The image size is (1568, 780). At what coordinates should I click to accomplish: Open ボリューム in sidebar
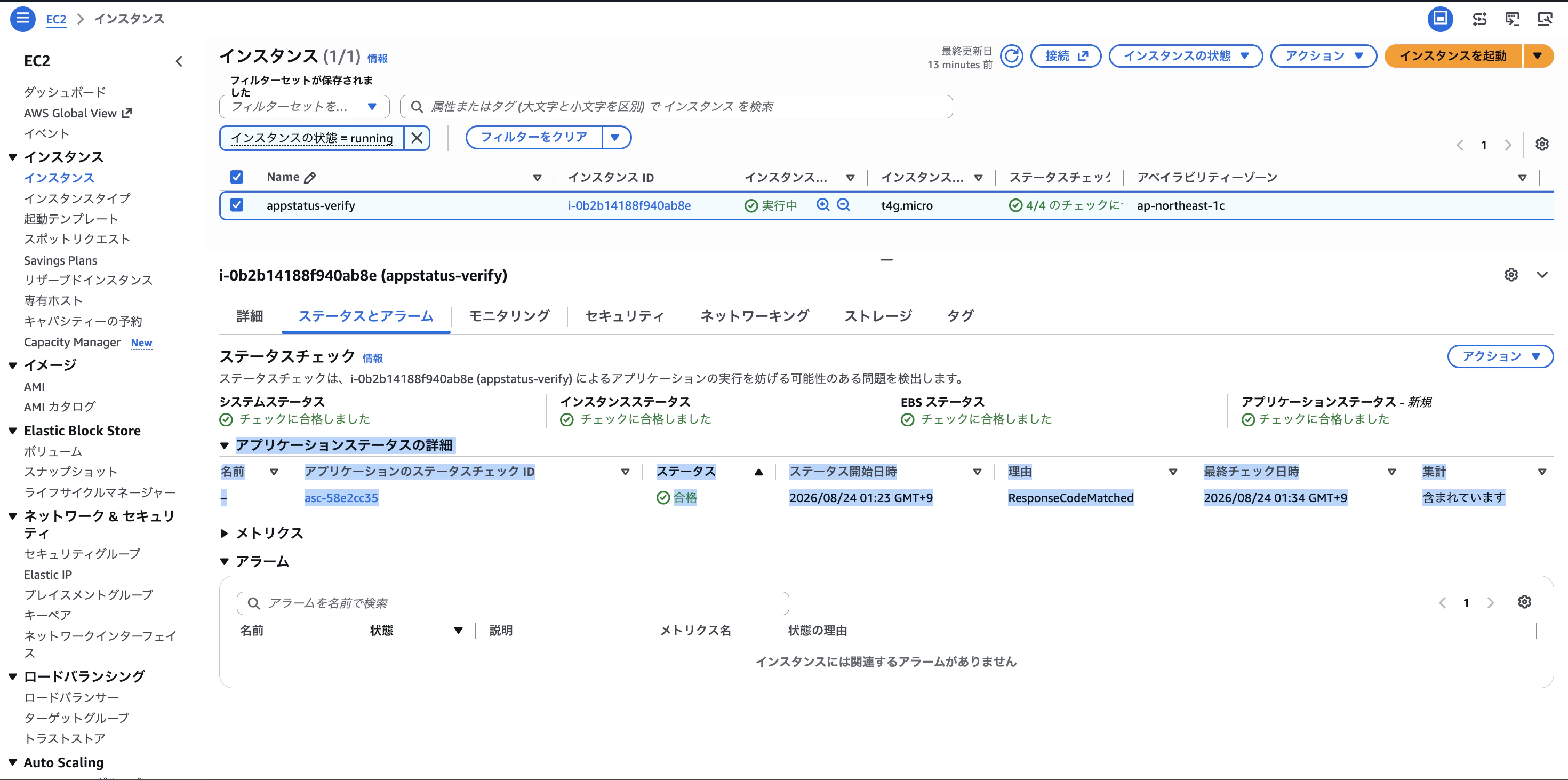point(53,452)
